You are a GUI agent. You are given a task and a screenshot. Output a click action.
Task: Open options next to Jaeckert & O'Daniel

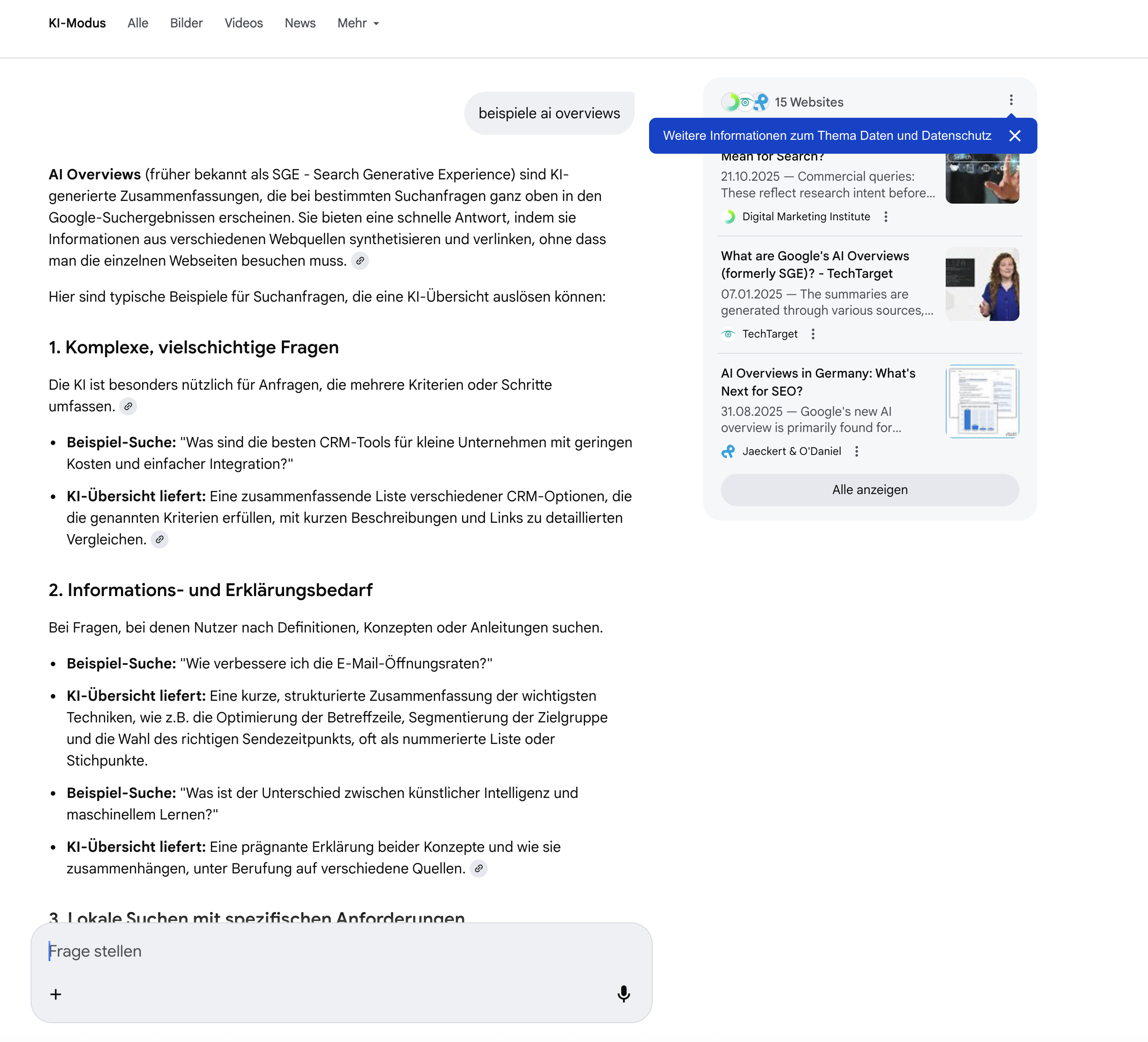click(856, 451)
